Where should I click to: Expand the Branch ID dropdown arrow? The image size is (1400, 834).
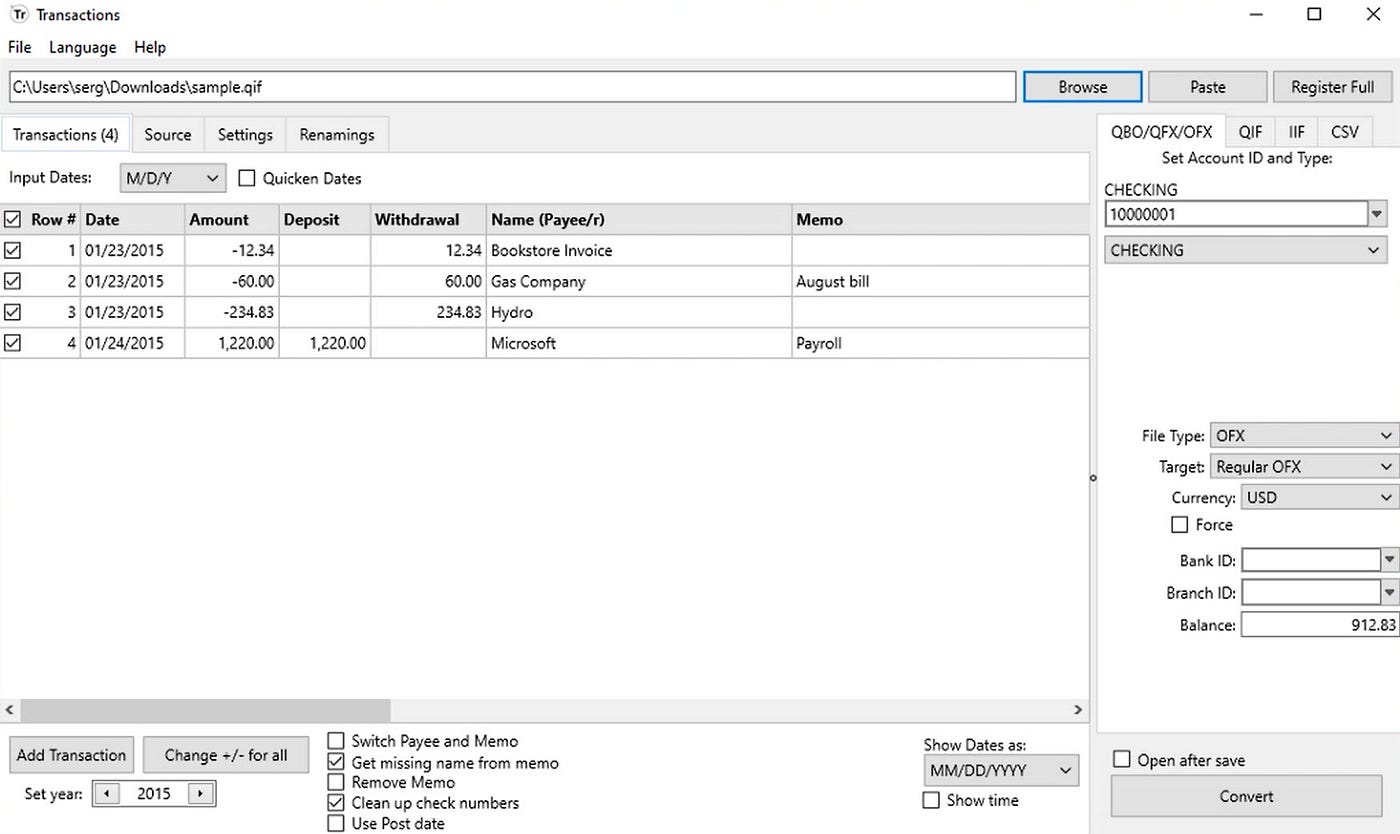coord(1388,592)
